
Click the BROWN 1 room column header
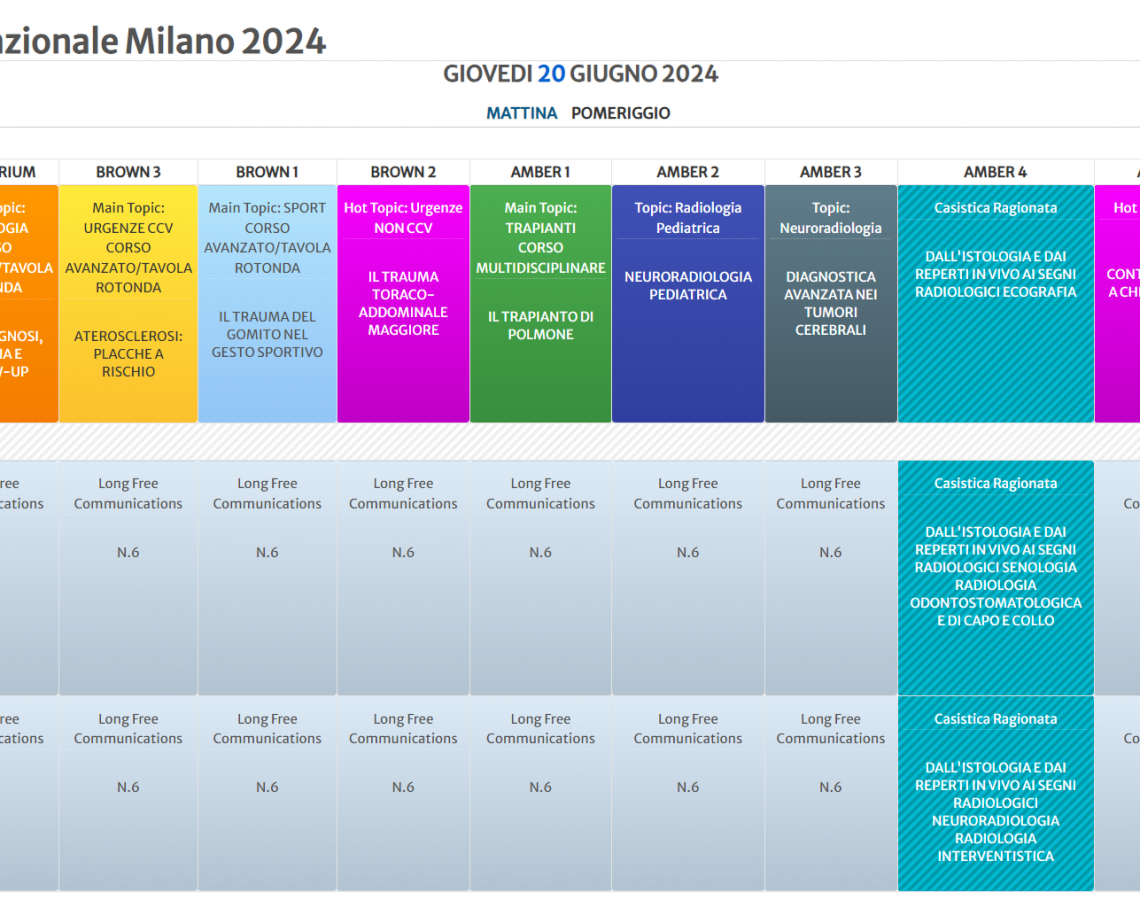(x=267, y=172)
